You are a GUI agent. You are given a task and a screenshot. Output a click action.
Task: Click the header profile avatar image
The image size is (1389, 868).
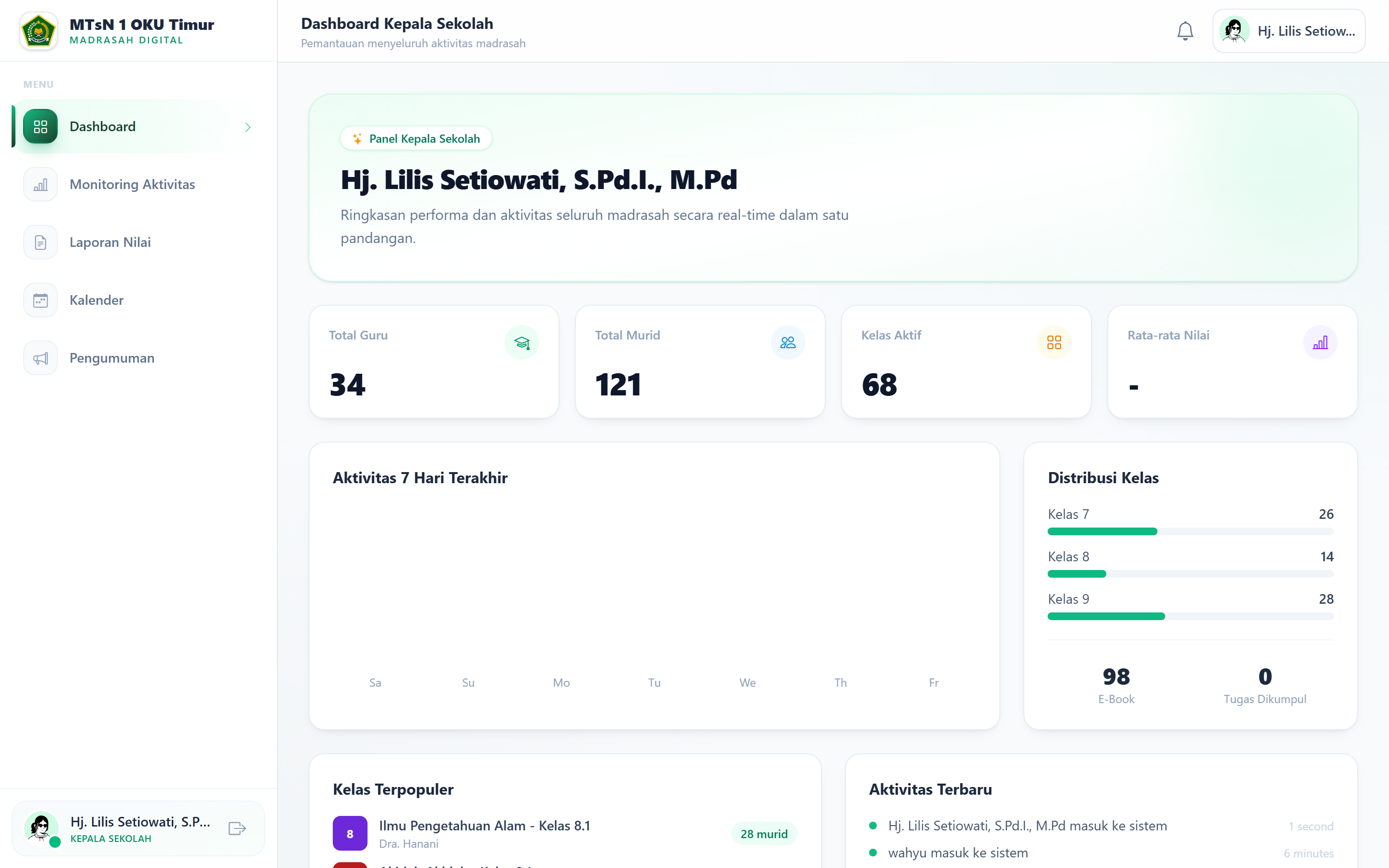click(1234, 31)
